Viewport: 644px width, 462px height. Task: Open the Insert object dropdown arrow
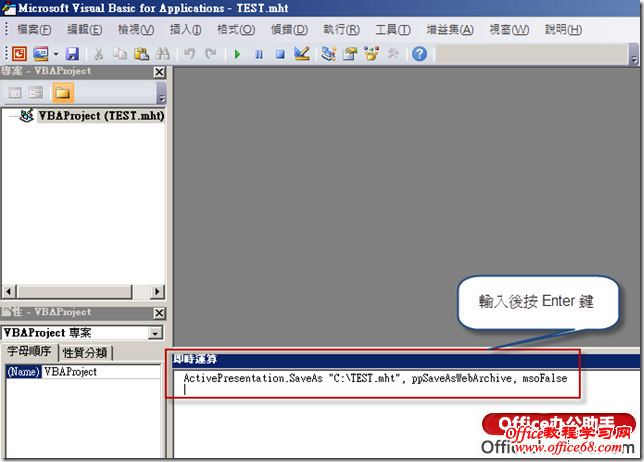click(x=56, y=54)
